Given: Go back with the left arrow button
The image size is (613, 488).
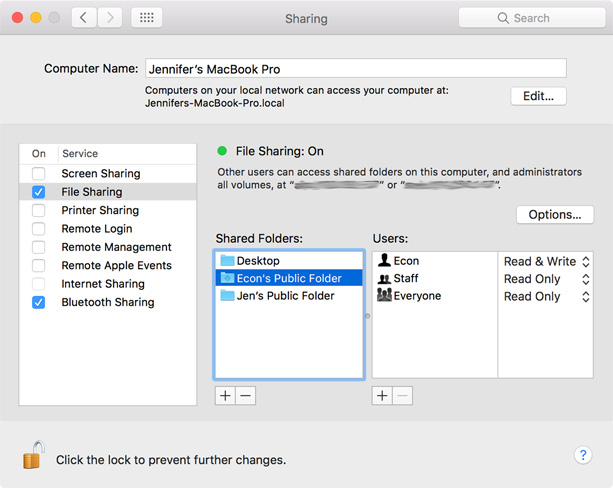Looking at the screenshot, I should pyautogui.click(x=84, y=18).
